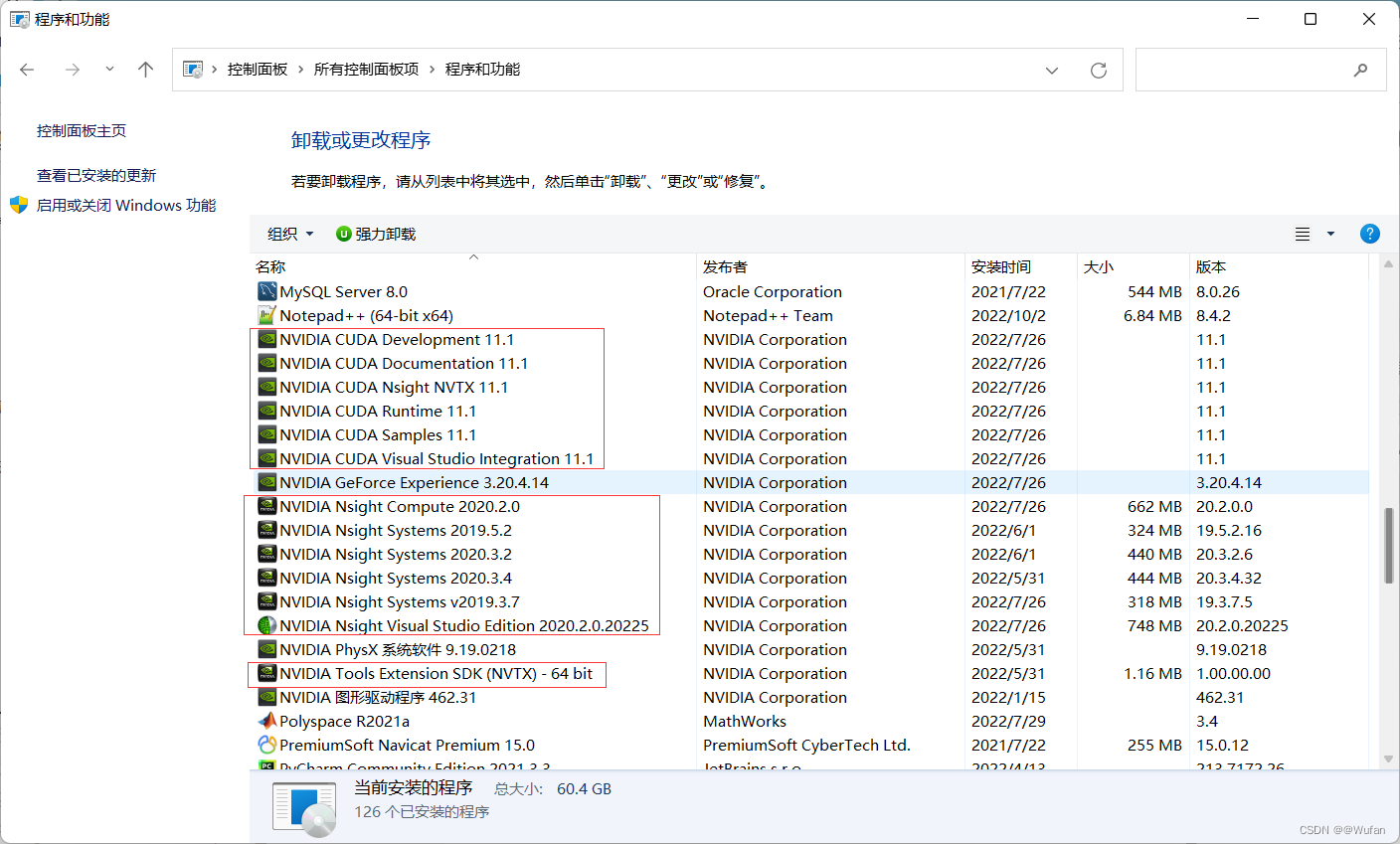Select the PremiumSoft CyberTech Ltd. cell

pos(806,745)
